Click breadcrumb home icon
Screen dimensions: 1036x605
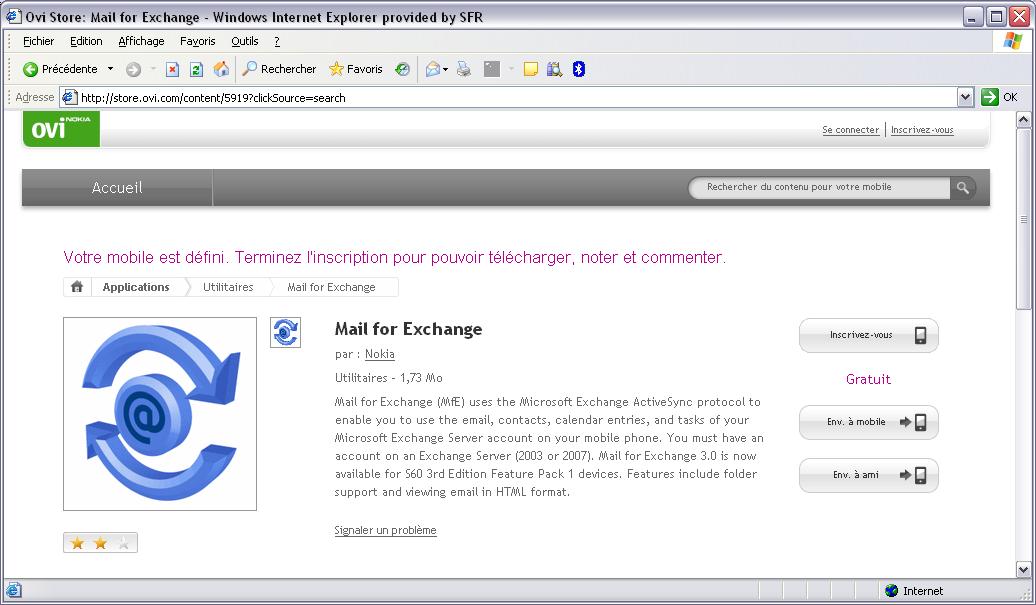[77, 287]
